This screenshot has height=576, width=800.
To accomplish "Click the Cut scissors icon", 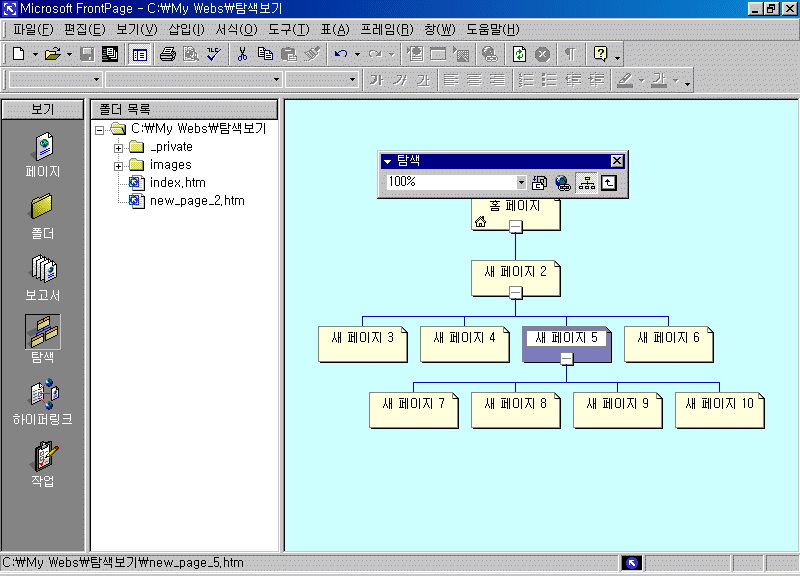I will 242,54.
